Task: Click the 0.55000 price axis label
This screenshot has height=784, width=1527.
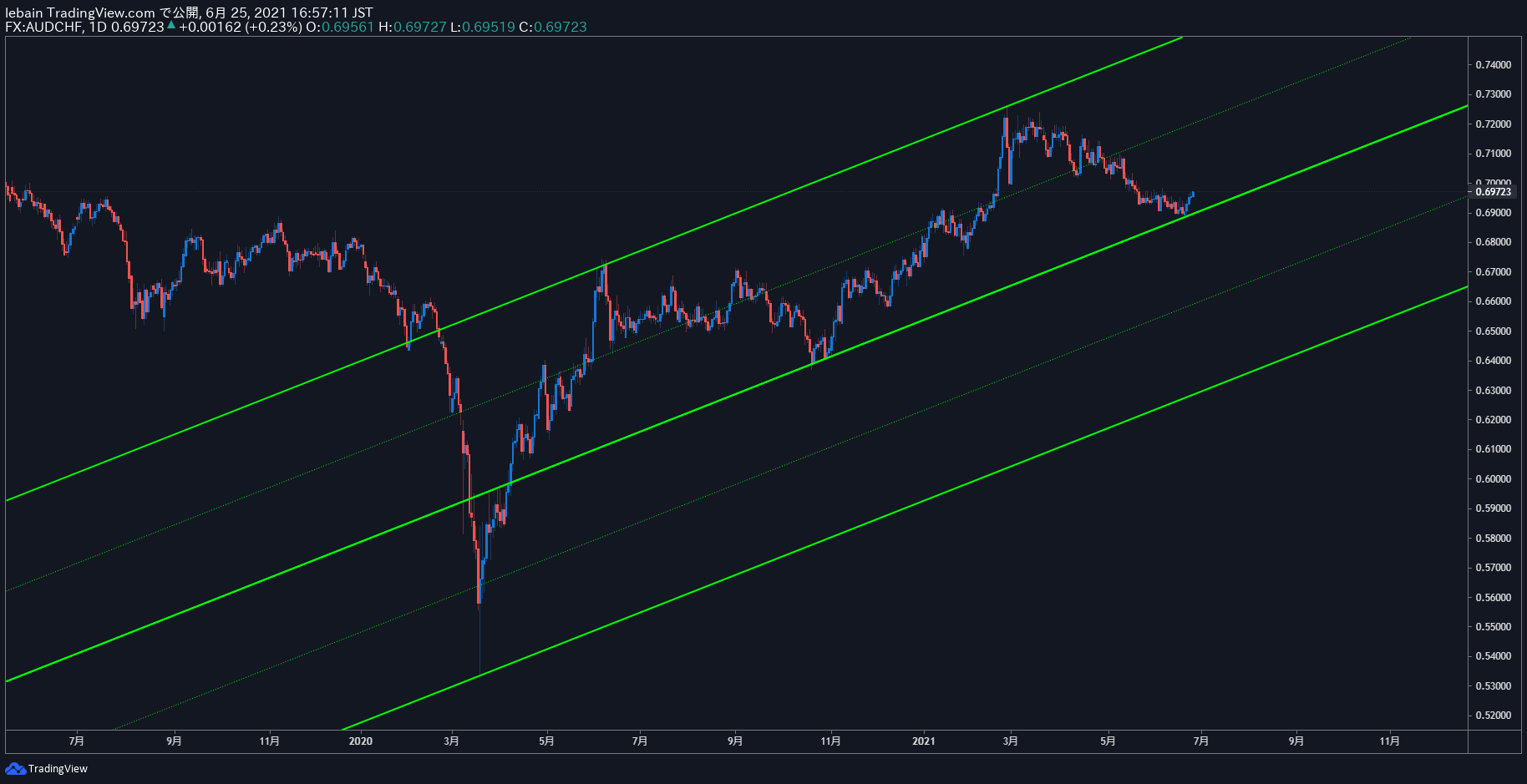Action: click(1494, 627)
